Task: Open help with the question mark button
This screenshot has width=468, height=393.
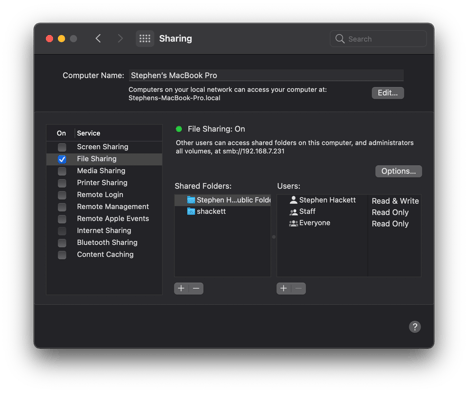Action: click(x=415, y=327)
